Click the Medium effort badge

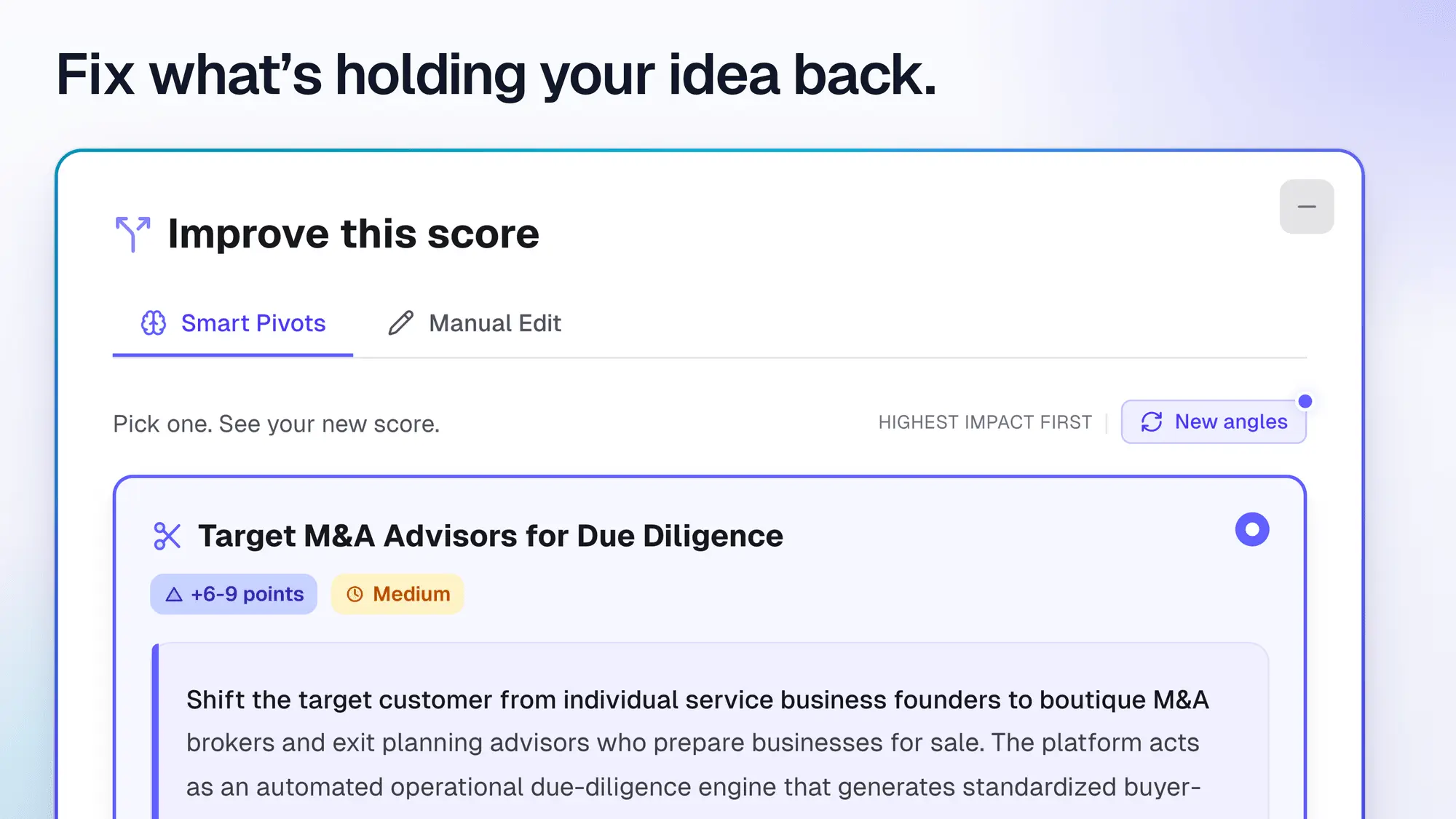(397, 594)
